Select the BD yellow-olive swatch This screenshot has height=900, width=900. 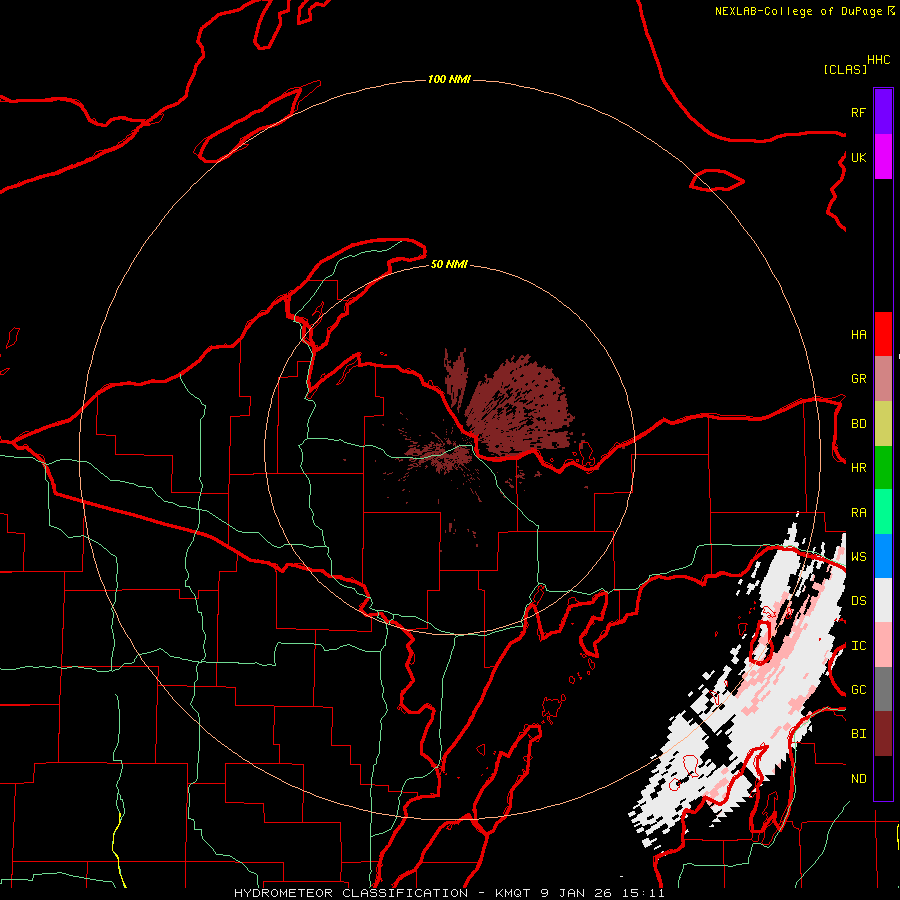tap(883, 424)
